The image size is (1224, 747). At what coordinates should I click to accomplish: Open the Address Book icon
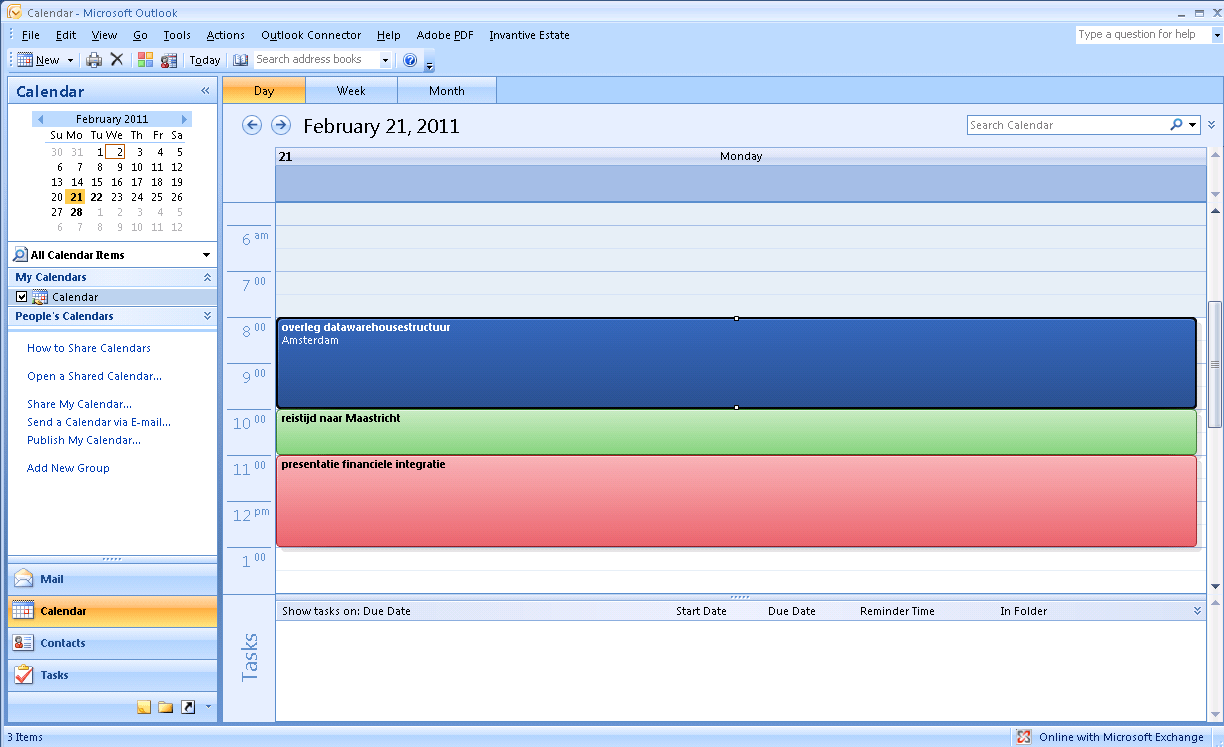[x=240, y=60]
